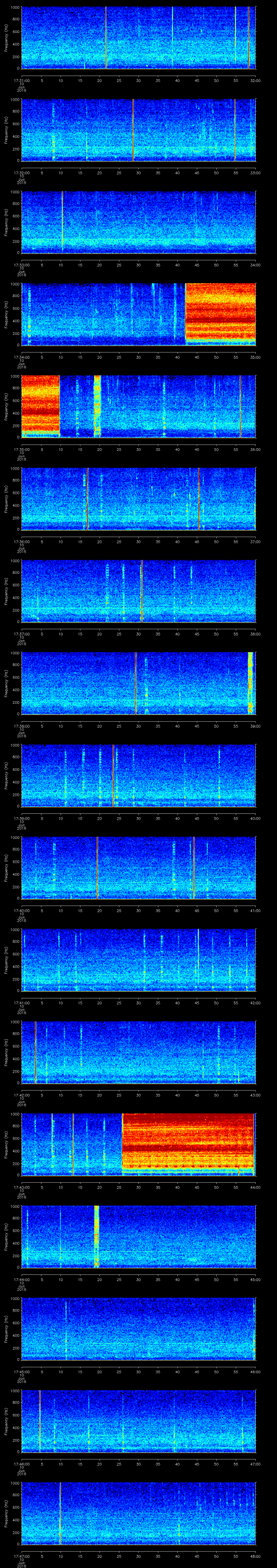
Task: Click the yellow burst near 20 seconds in 17:35 panel
Action: [x=97, y=407]
